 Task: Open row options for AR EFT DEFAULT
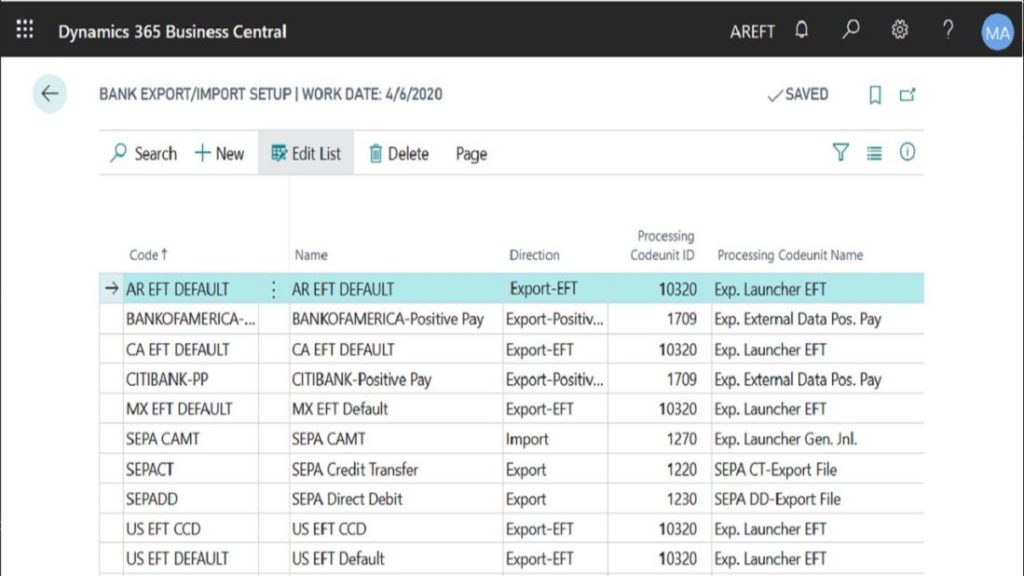pyautogui.click(x=273, y=290)
